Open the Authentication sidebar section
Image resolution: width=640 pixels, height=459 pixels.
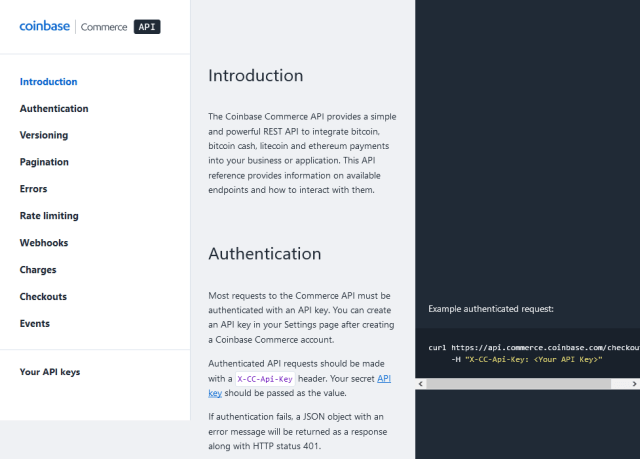tap(54, 109)
